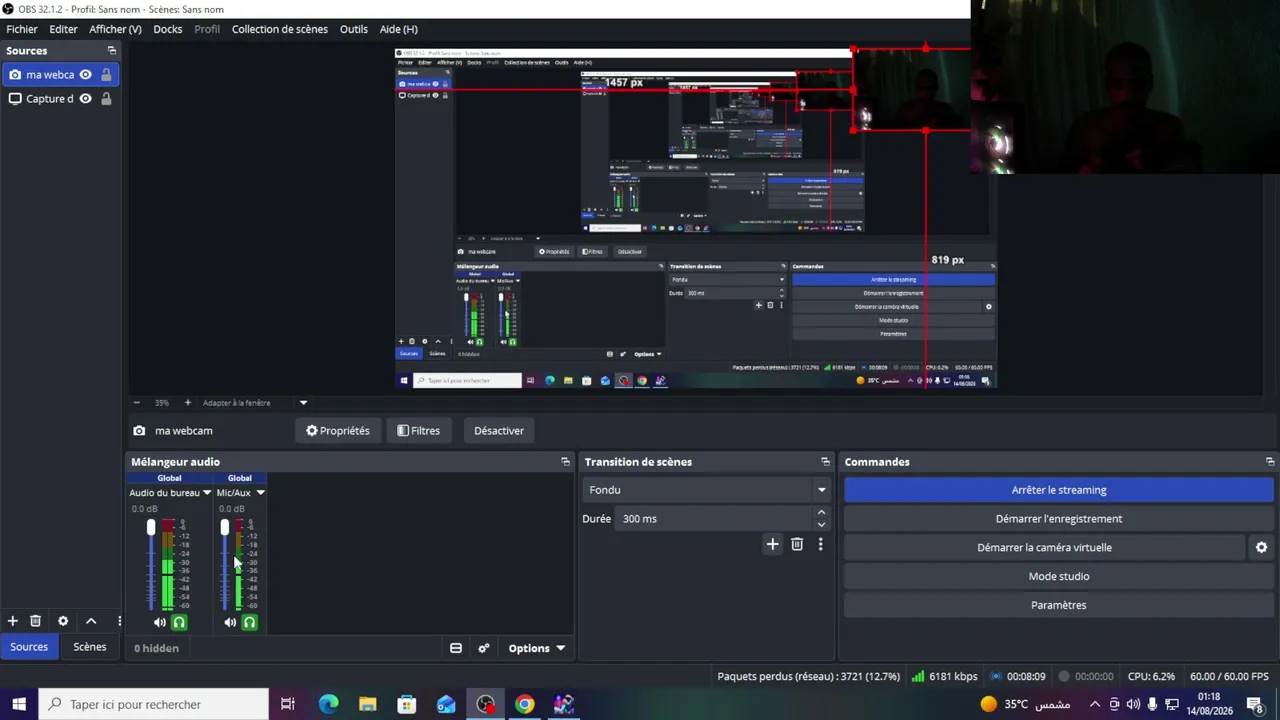Open virtual camera settings gear
Image resolution: width=1280 pixels, height=720 pixels.
(x=1261, y=547)
